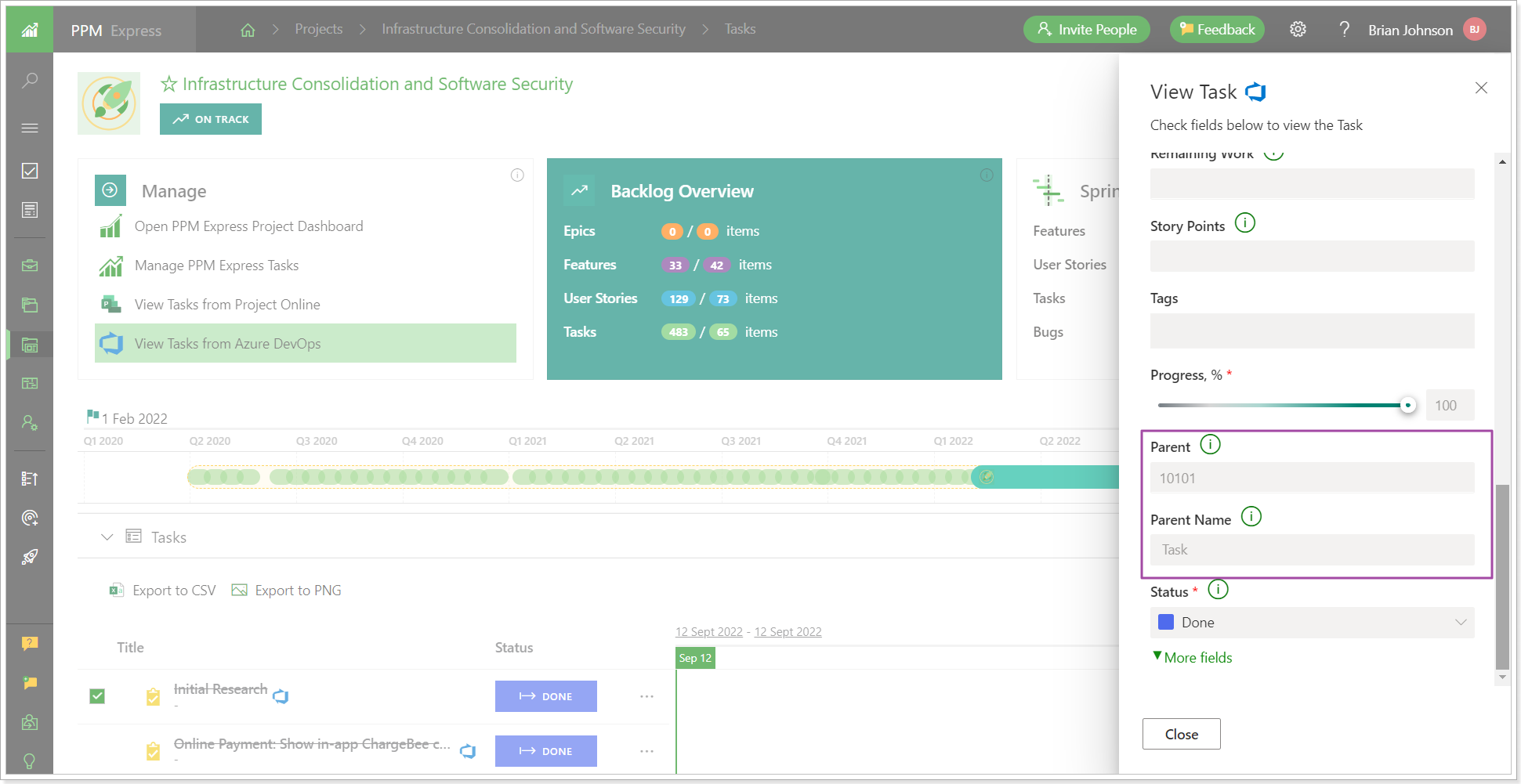The height and width of the screenshot is (784, 1521).
Task: Click Features 33 count badge
Action: pos(675,265)
